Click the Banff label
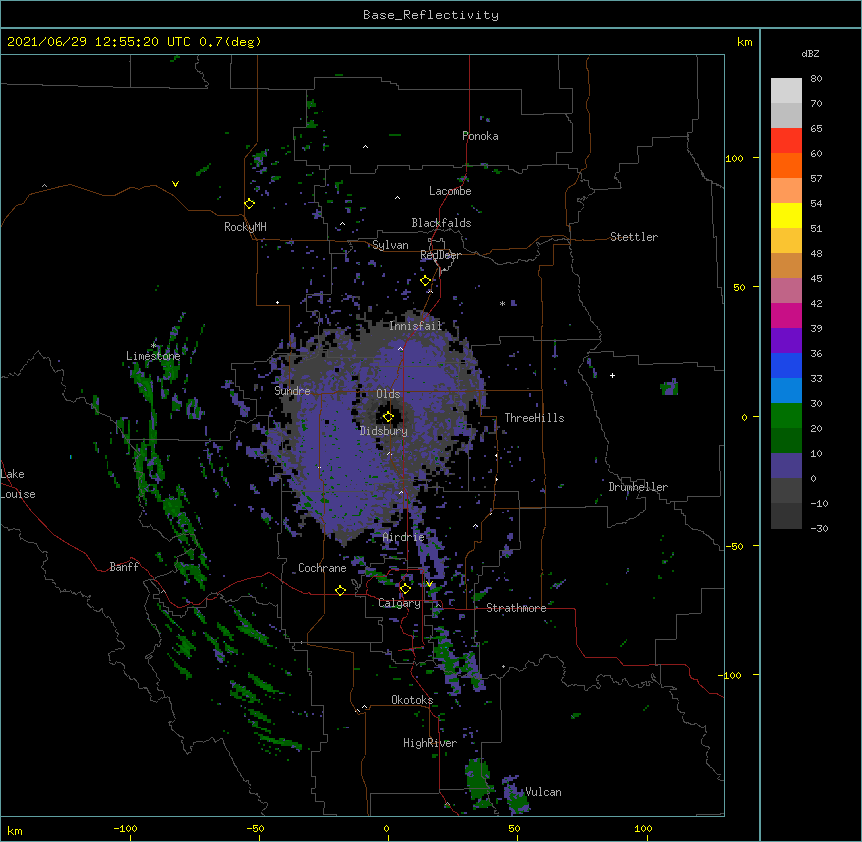The width and height of the screenshot is (862, 842). point(124,567)
